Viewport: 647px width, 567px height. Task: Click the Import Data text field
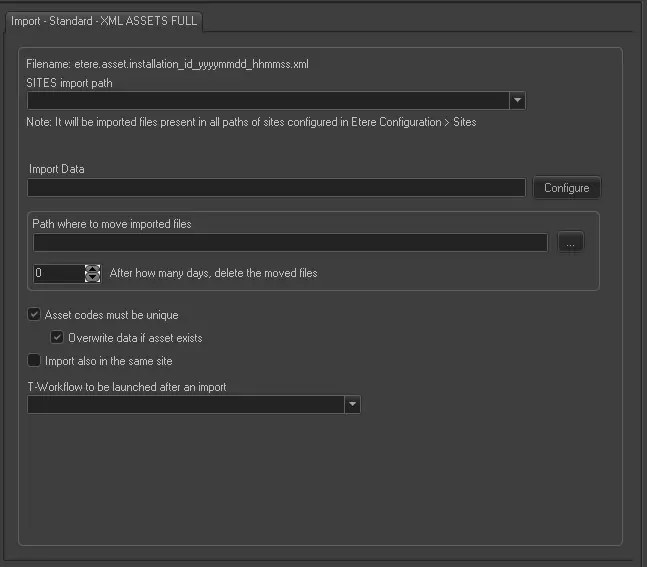point(276,188)
